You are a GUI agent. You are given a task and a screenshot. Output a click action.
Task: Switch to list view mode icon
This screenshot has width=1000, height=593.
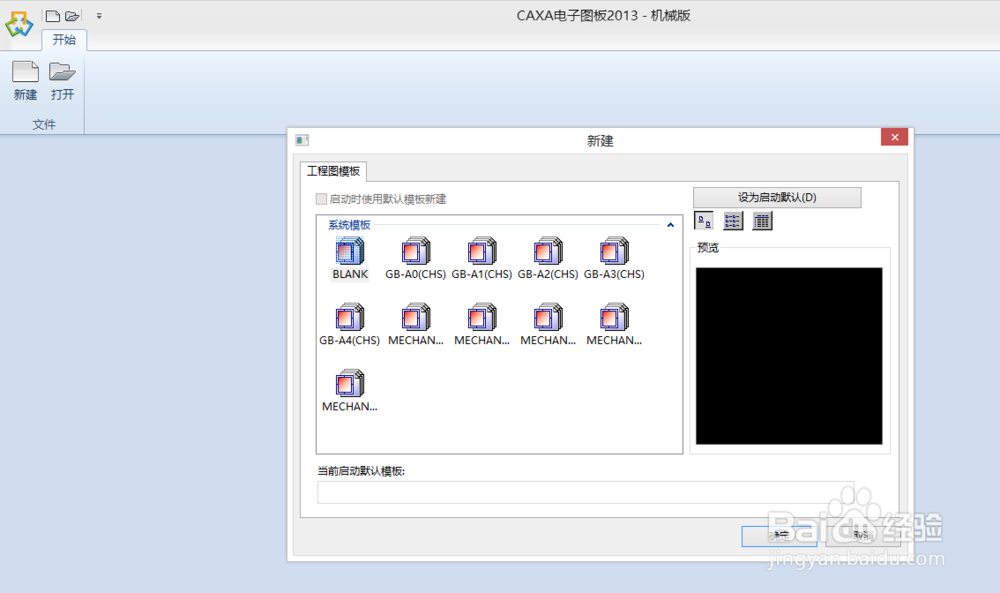click(x=733, y=221)
